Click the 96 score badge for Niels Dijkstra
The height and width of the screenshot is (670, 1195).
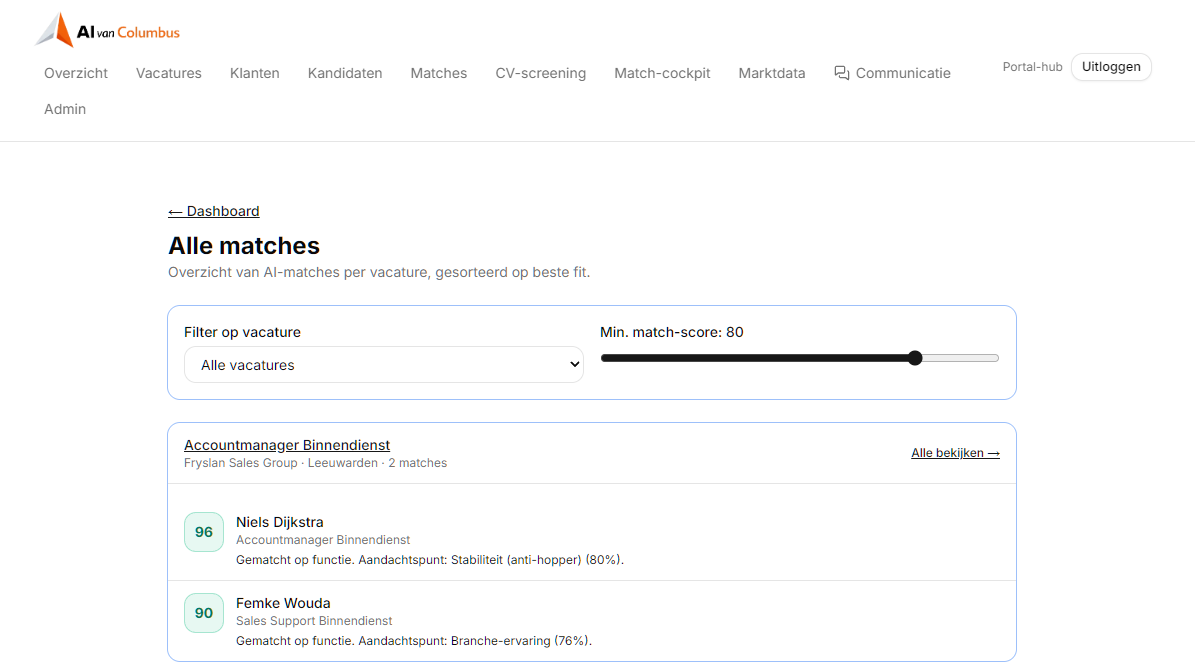(203, 532)
